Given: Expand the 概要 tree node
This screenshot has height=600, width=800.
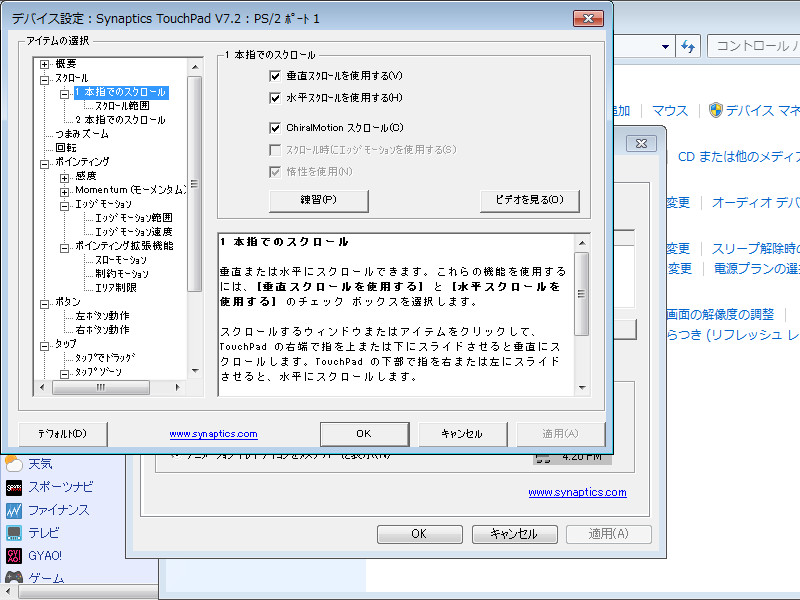Looking at the screenshot, I should coord(45,64).
